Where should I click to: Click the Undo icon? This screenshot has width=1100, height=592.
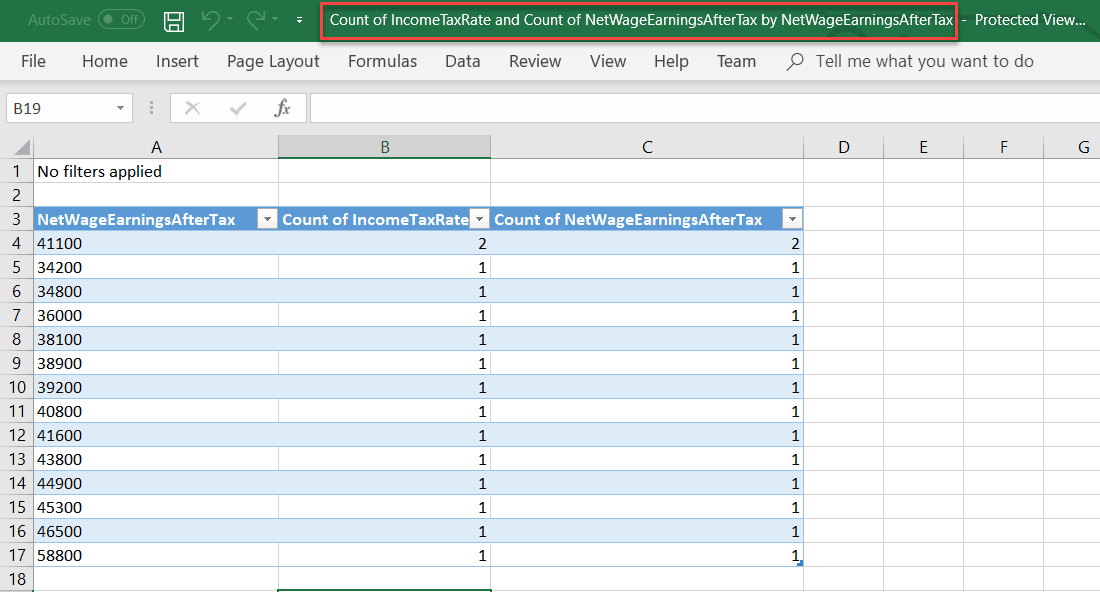tap(213, 20)
